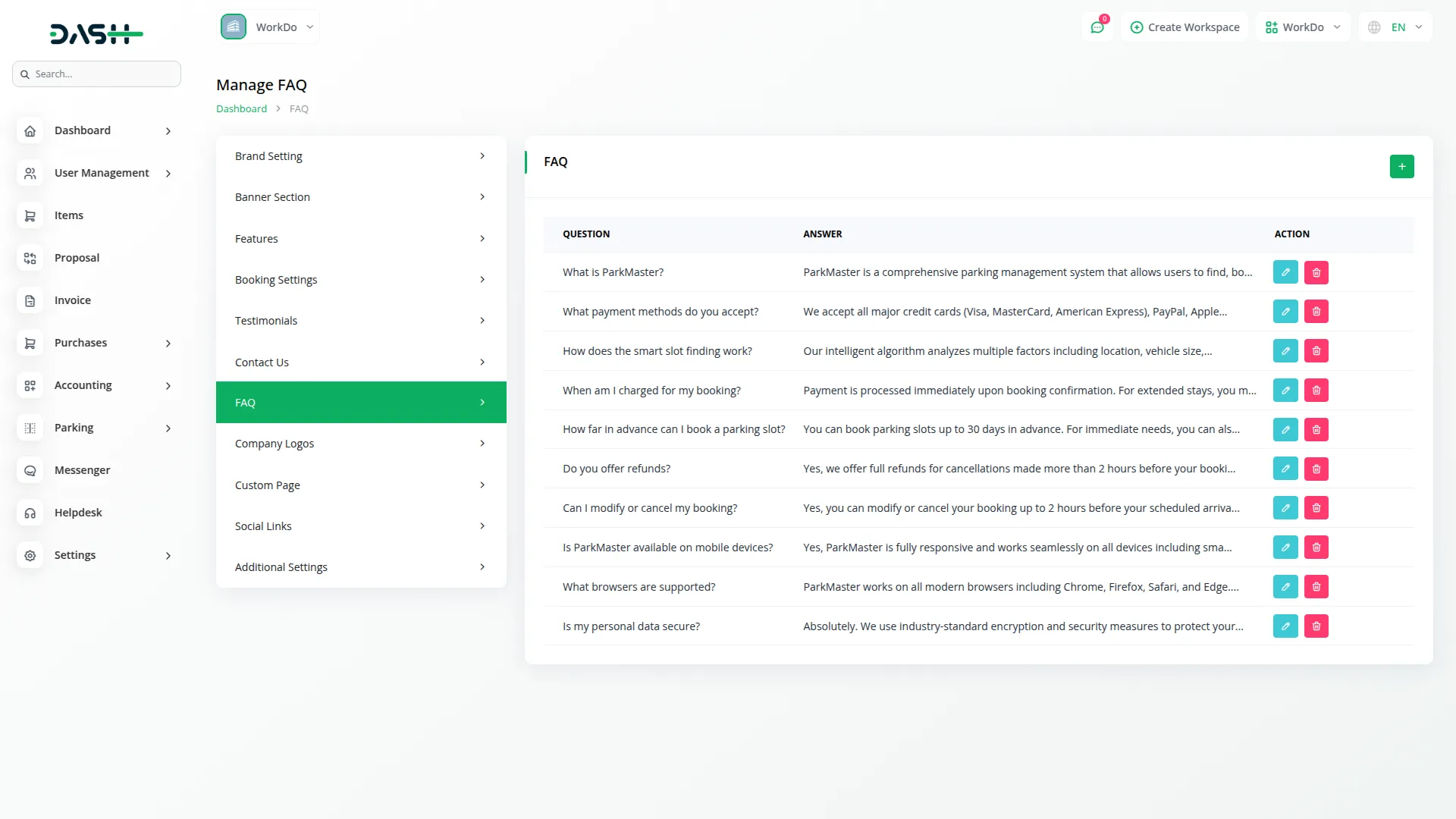The height and width of the screenshot is (819, 1456).
Task: Open the messages chat notification icon
Action: [1097, 27]
